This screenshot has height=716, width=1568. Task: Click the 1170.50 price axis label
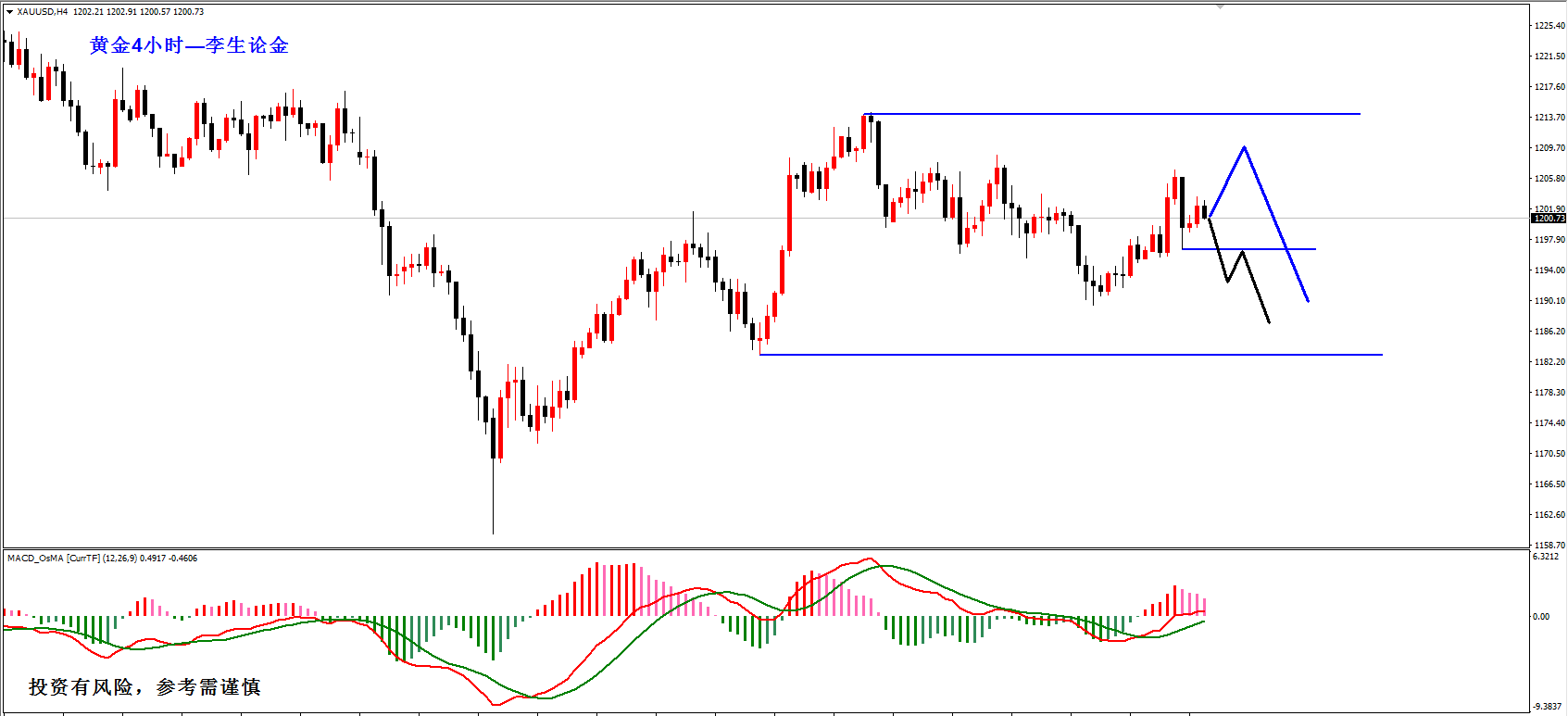click(1549, 454)
